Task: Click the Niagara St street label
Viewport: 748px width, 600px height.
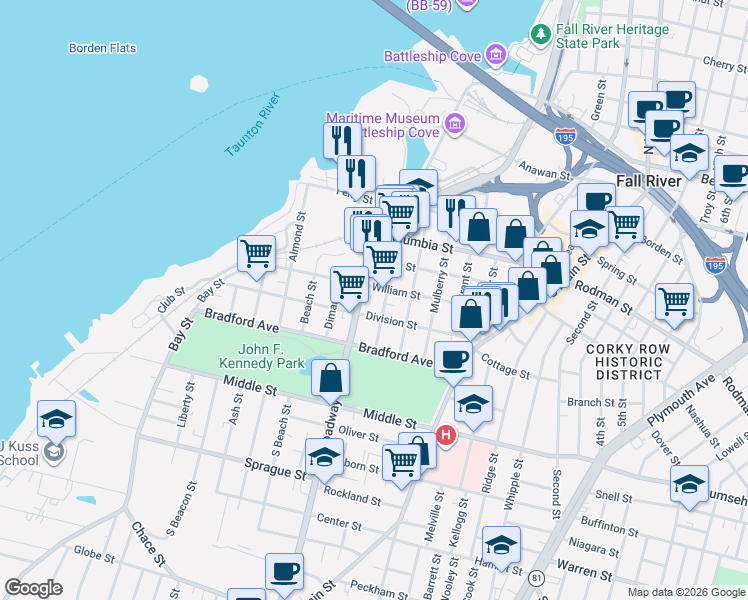Action: point(594,548)
